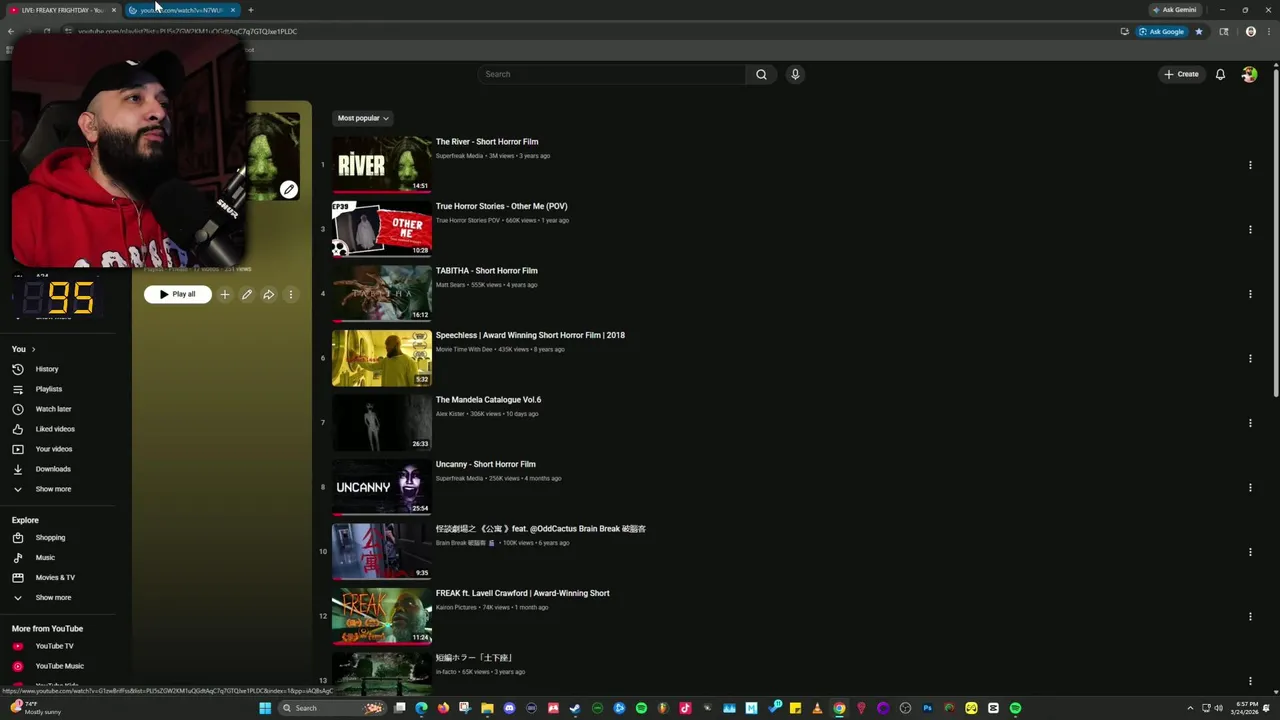Open the Speechless film thumbnail
The height and width of the screenshot is (720, 1280).
point(382,358)
